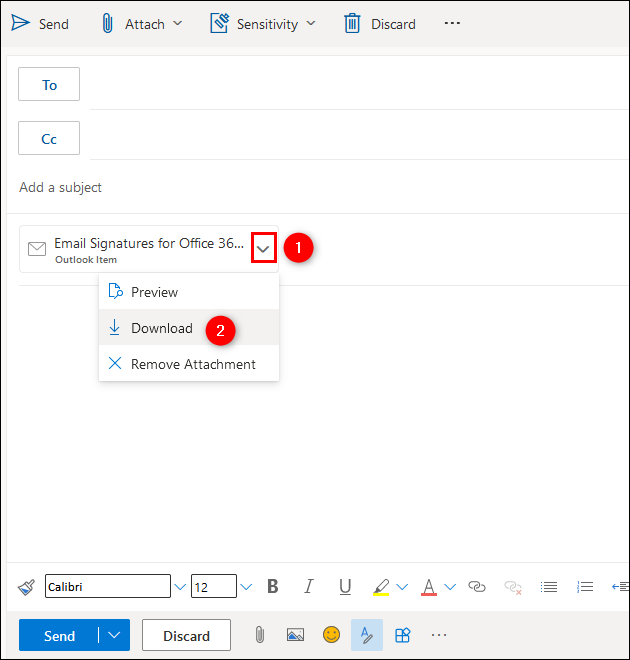This screenshot has width=630, height=660.
Task: Click the Sensitivity label icon
Action: (219, 23)
